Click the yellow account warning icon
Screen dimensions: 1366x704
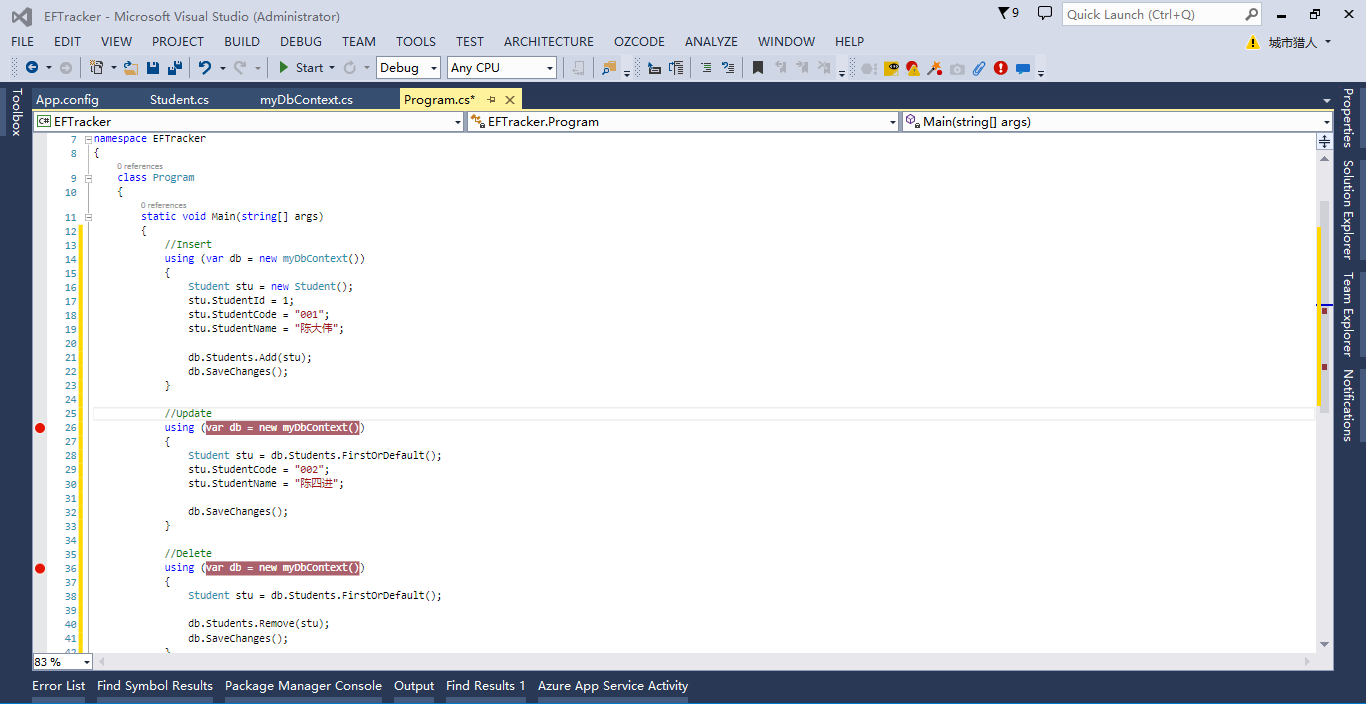[1253, 42]
